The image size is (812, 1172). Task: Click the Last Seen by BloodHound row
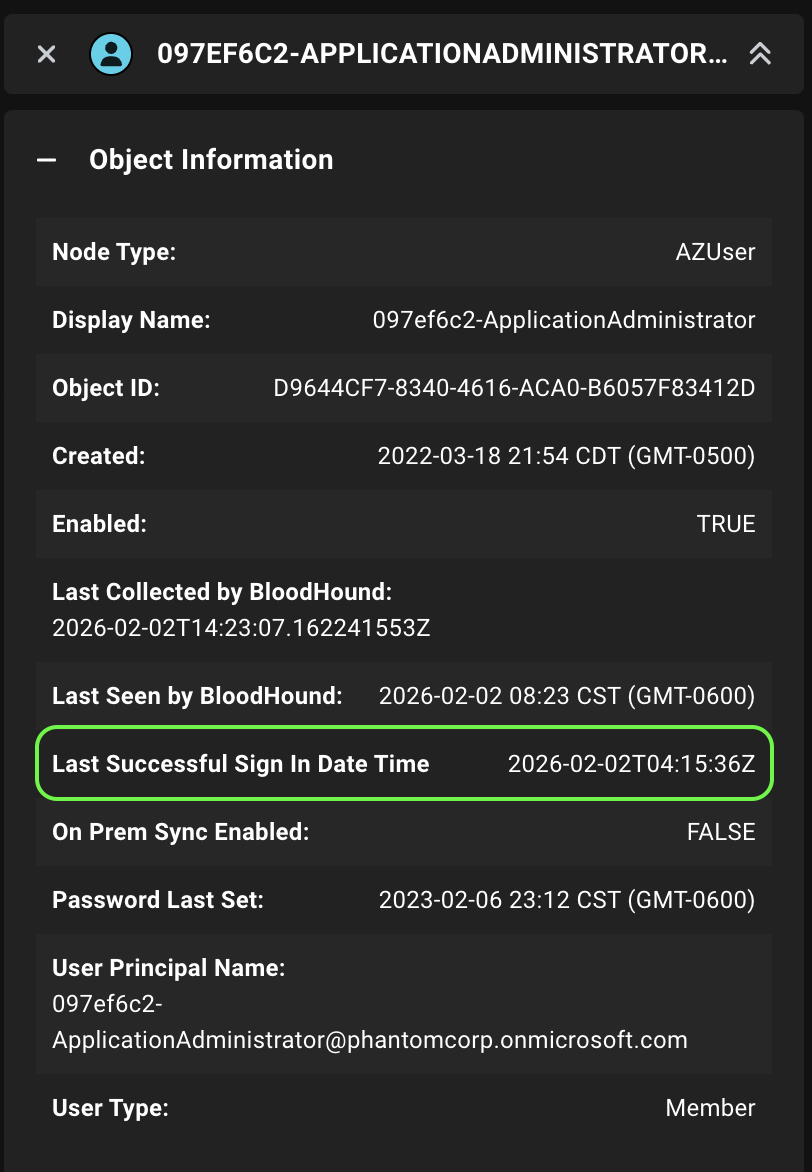(x=404, y=695)
